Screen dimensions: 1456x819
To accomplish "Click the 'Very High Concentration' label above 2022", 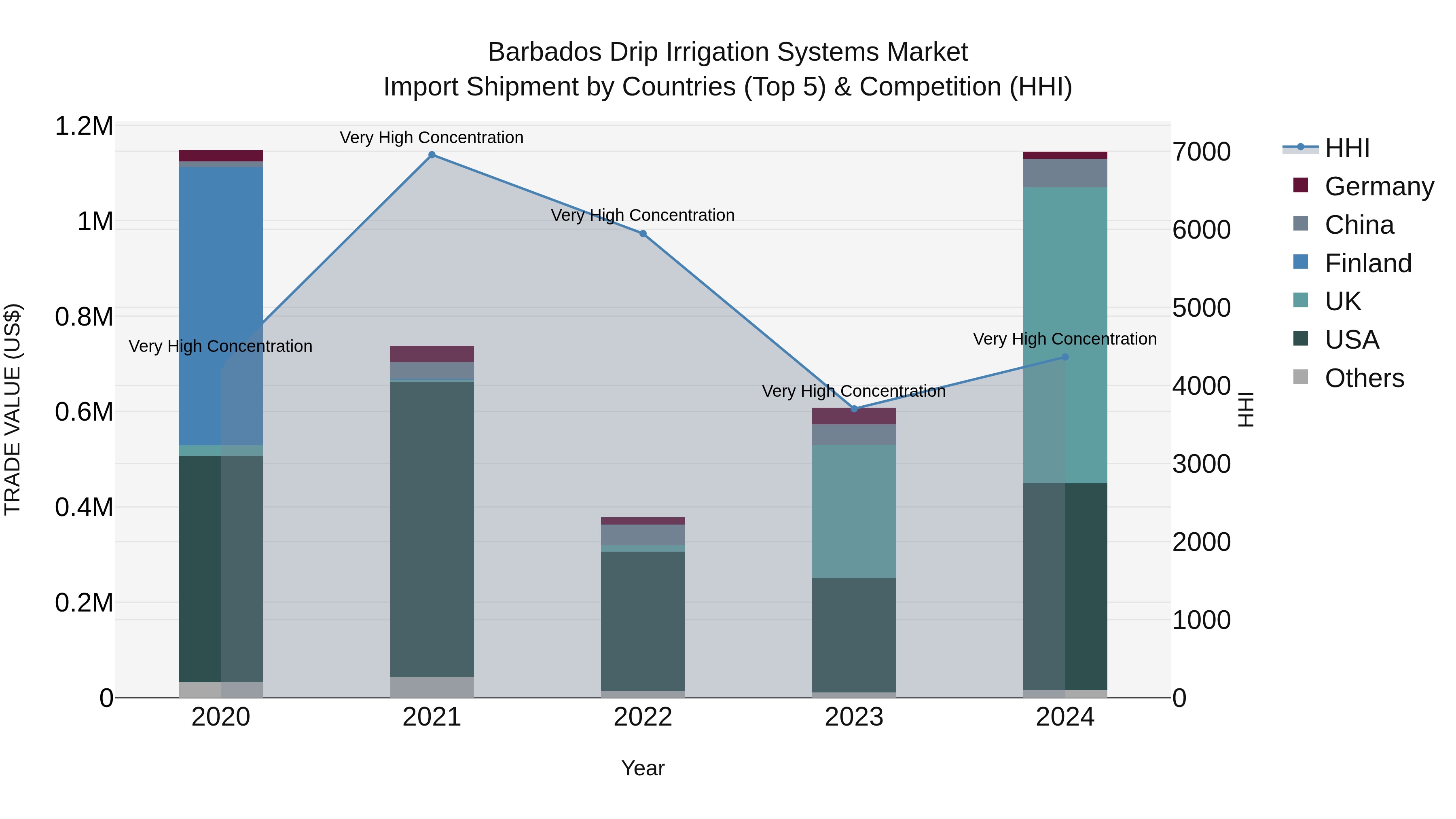I will [x=643, y=215].
